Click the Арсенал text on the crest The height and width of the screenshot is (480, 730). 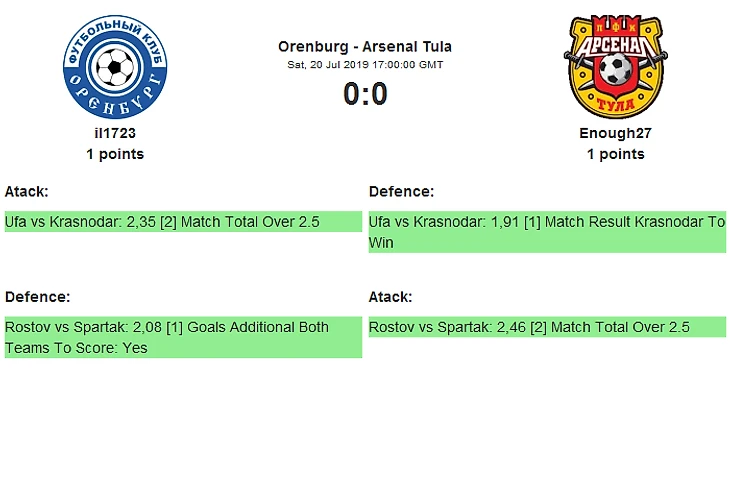[x=615, y=43]
